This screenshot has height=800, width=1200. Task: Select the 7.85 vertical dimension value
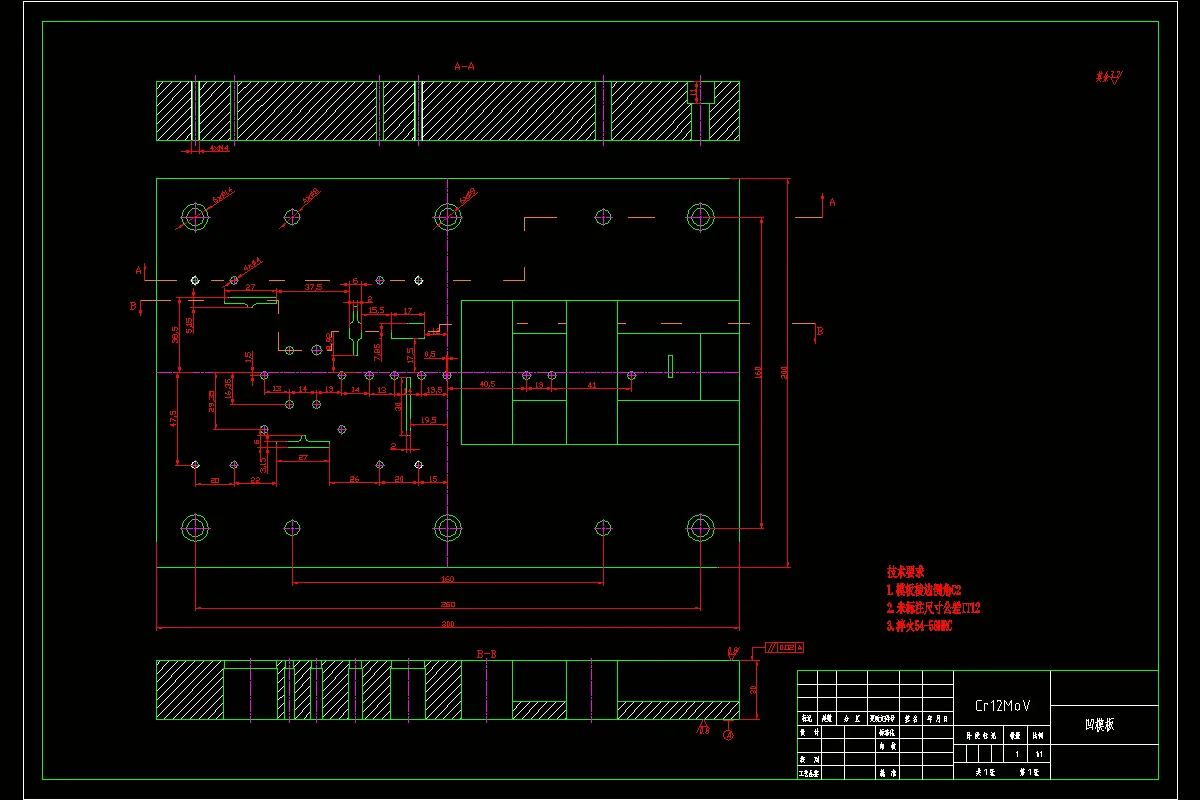point(377,351)
